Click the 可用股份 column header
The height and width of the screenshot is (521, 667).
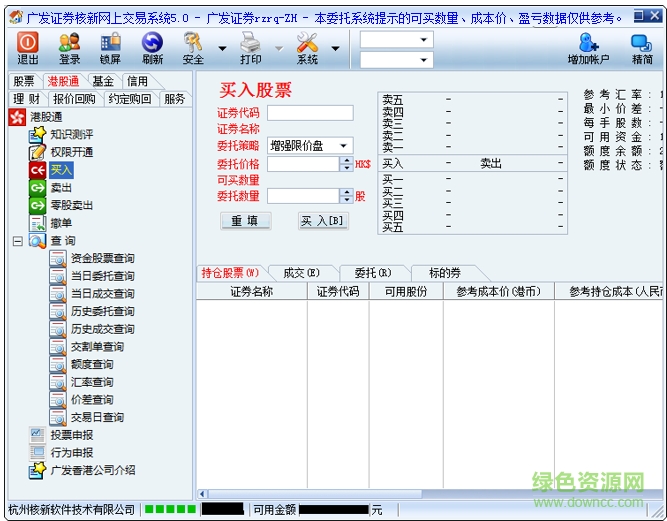tap(406, 291)
